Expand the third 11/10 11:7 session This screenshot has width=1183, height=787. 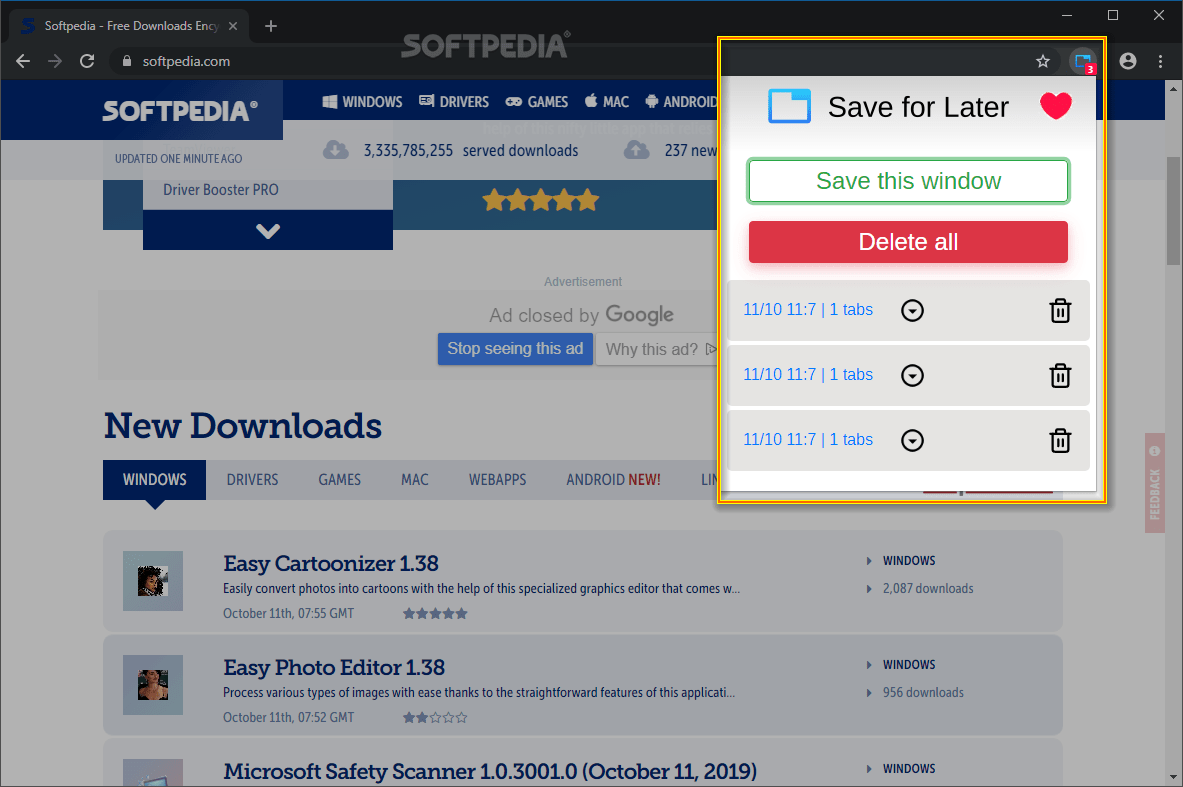tap(912, 440)
